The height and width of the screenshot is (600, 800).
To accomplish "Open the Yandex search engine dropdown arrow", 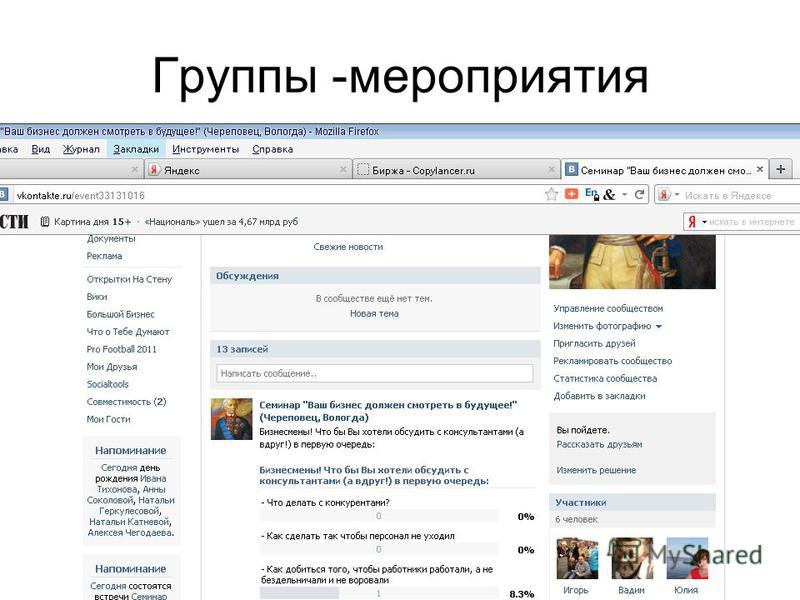I will pyautogui.click(x=677, y=195).
